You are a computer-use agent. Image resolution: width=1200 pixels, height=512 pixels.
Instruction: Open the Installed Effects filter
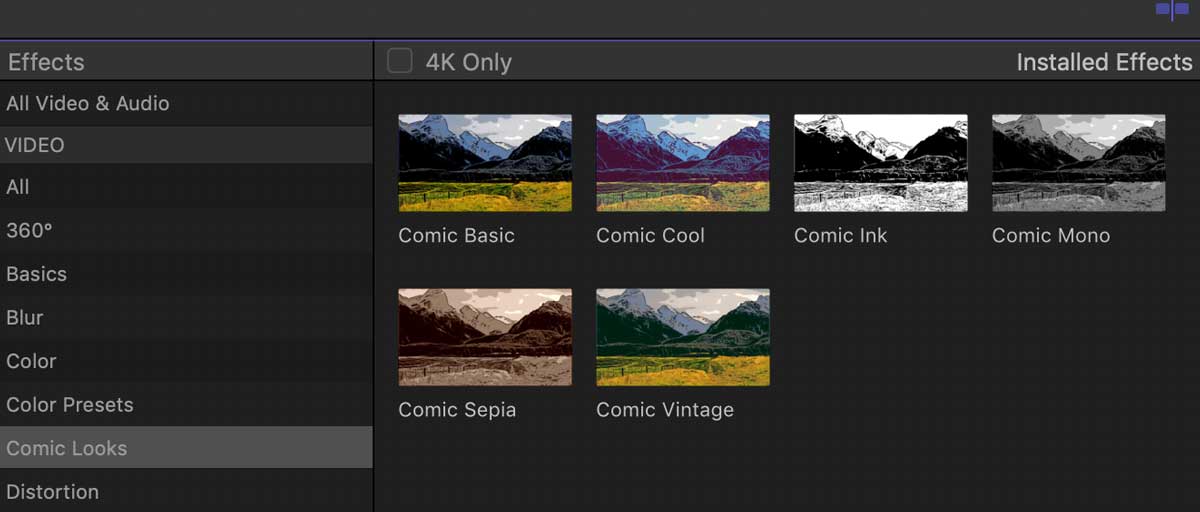1104,62
